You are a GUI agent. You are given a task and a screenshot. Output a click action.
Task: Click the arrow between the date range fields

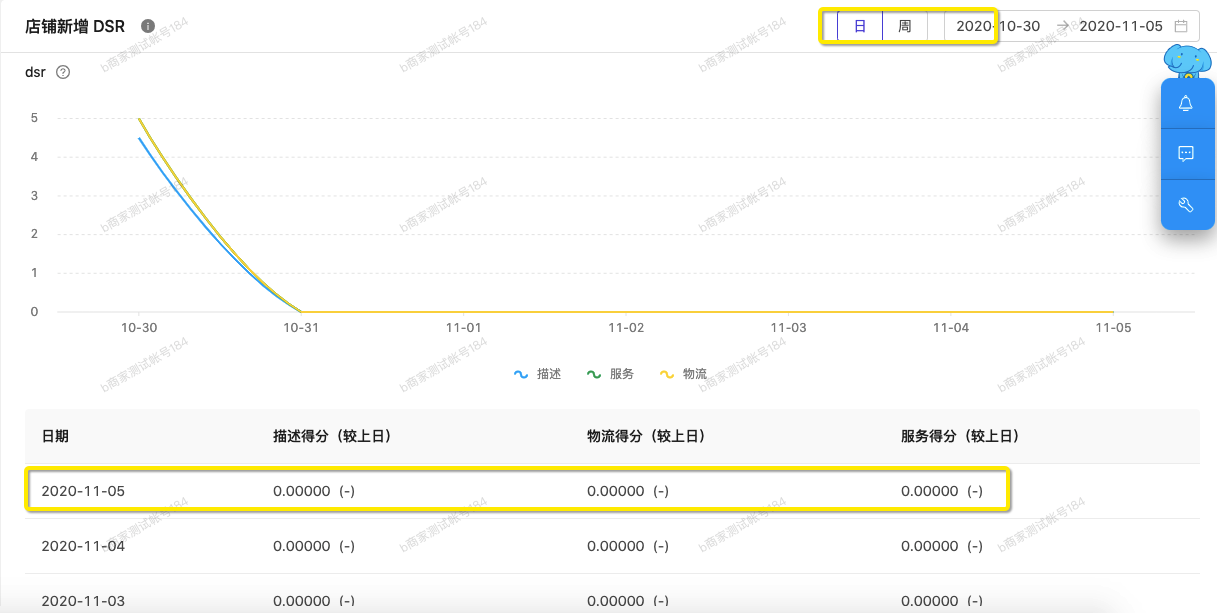(x=1062, y=26)
